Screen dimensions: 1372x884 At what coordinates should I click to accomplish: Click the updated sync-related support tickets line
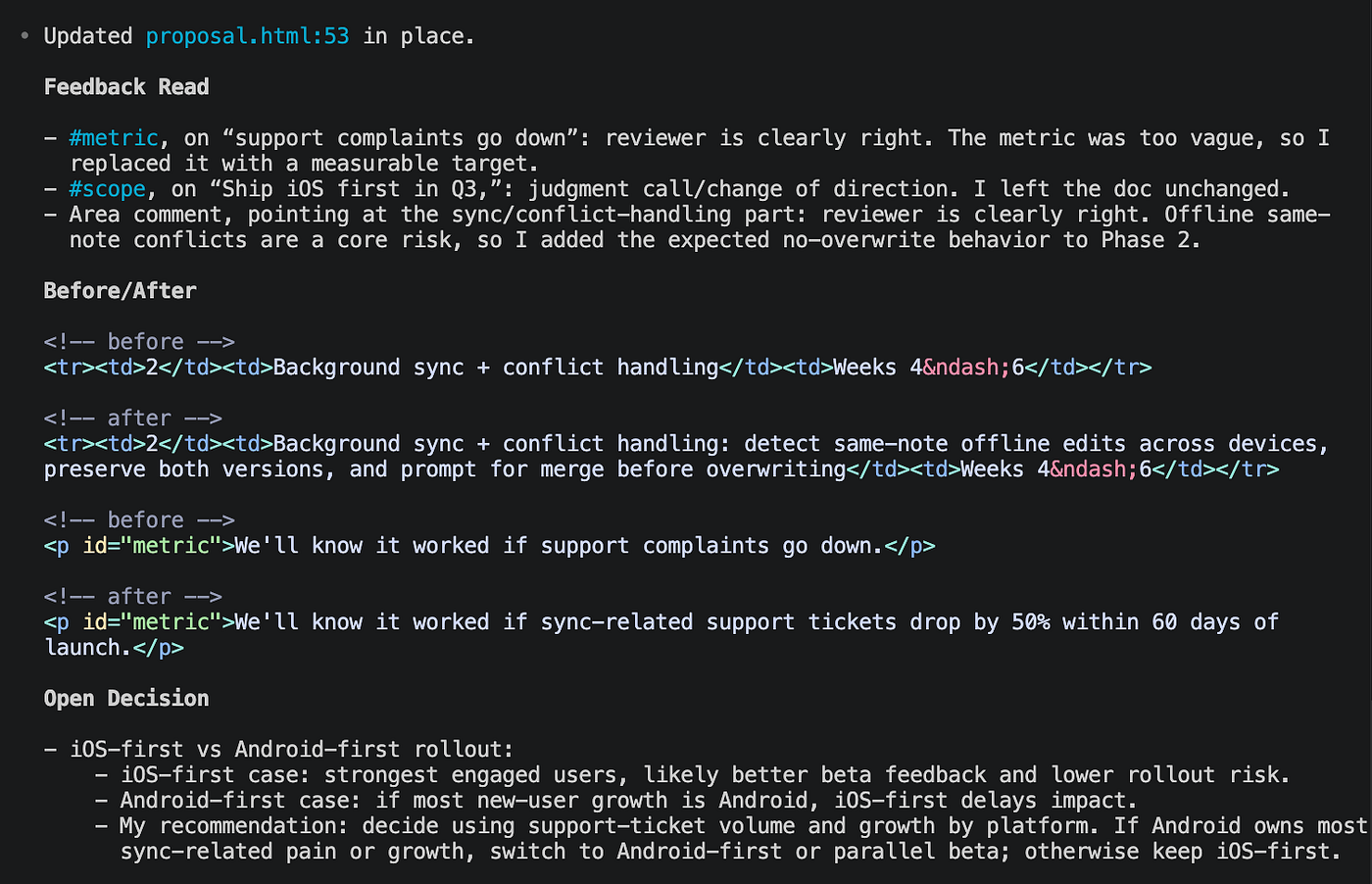click(661, 634)
